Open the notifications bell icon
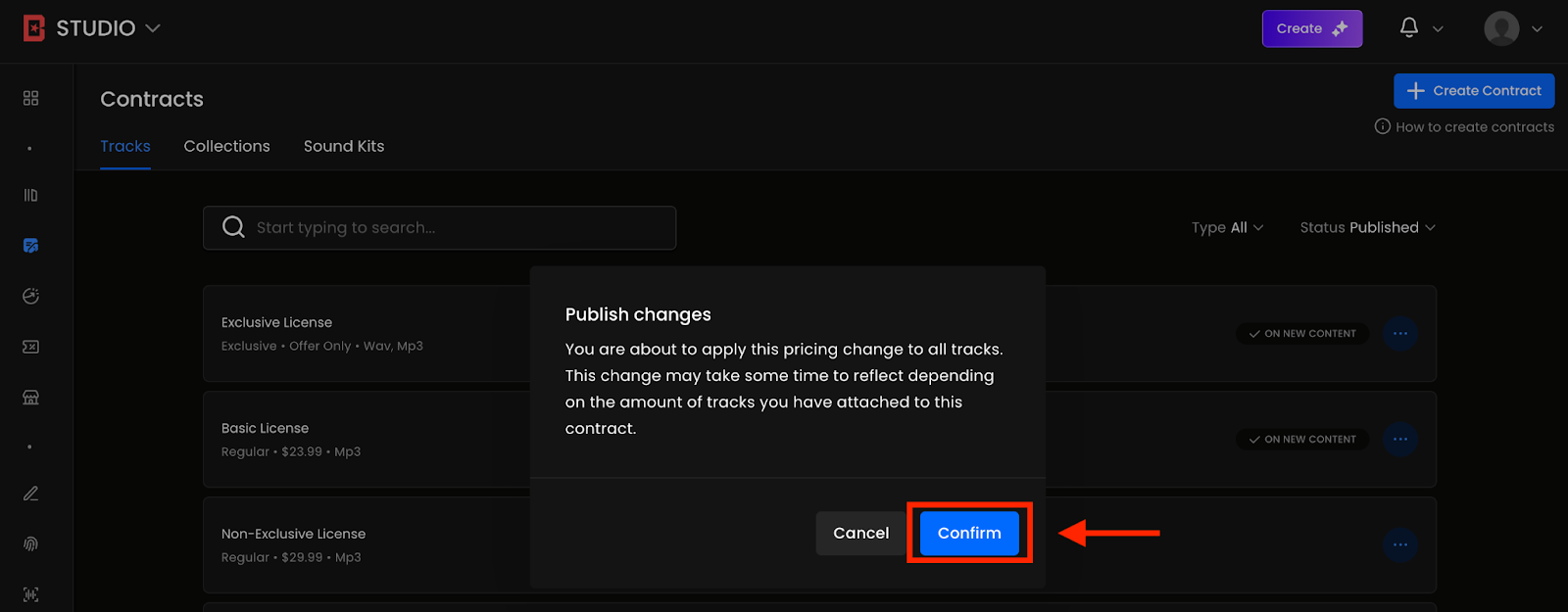Image resolution: width=1568 pixels, height=612 pixels. click(x=1408, y=28)
